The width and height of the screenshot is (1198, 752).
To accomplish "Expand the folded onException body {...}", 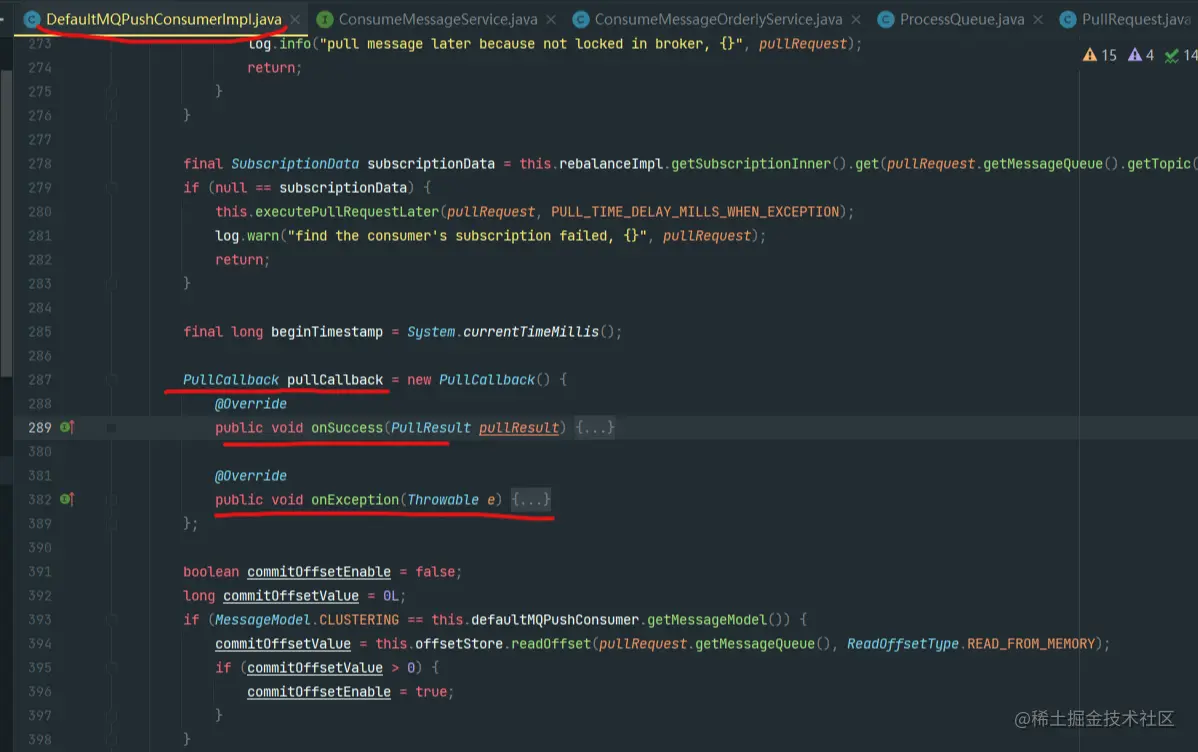I will [530, 499].
